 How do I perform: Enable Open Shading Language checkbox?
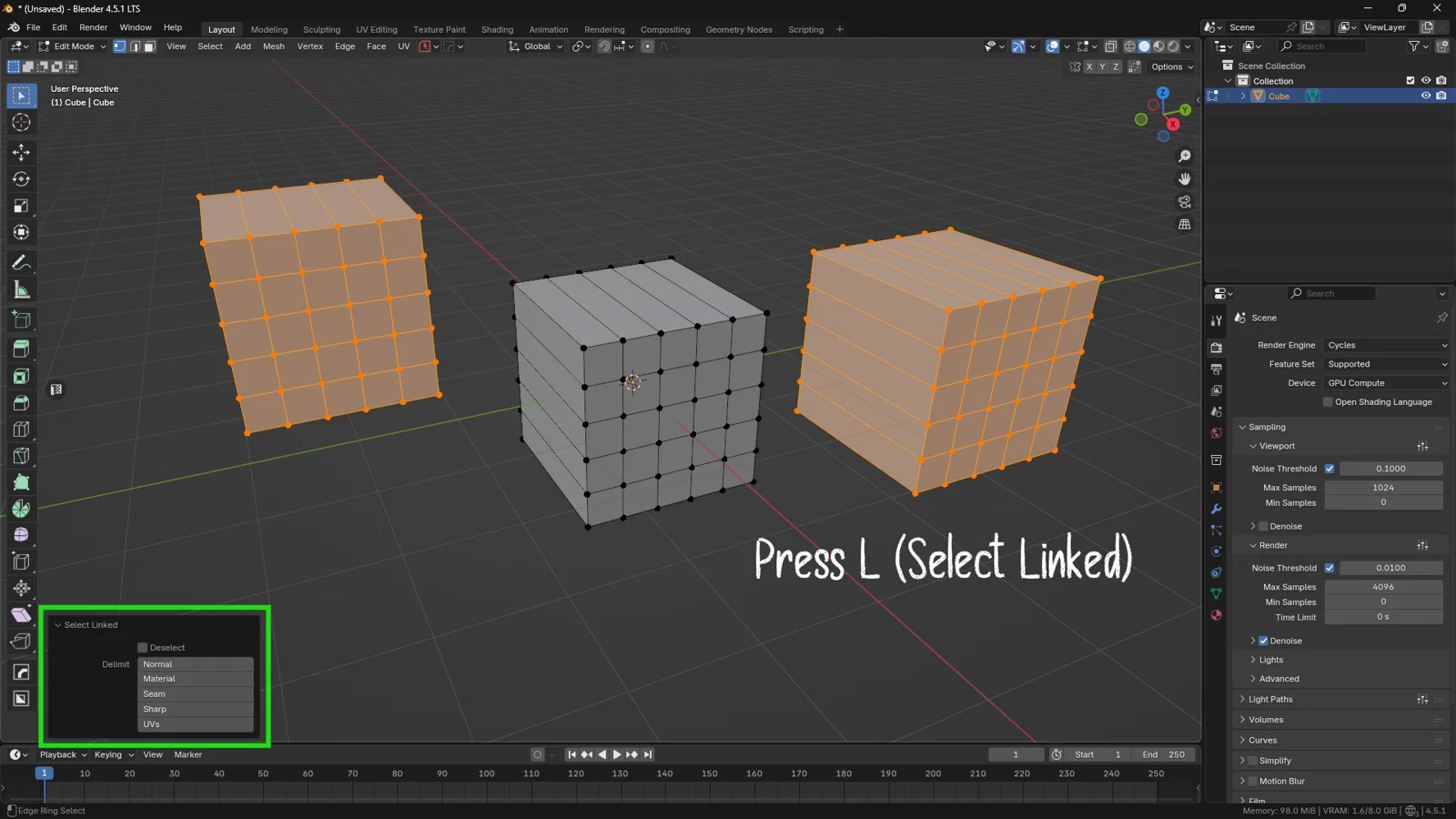coord(1329,402)
